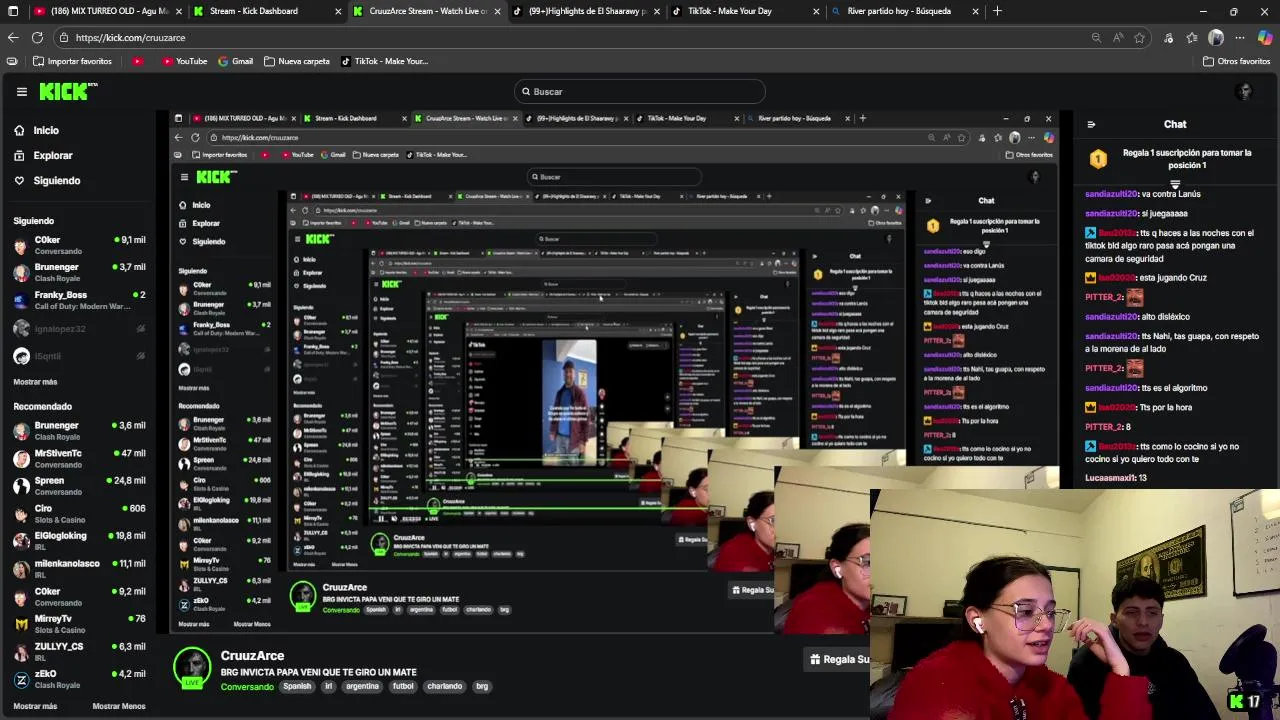Image resolution: width=1280 pixels, height=720 pixels.
Task: Collapse the chat panel arrow
Action: point(1091,125)
